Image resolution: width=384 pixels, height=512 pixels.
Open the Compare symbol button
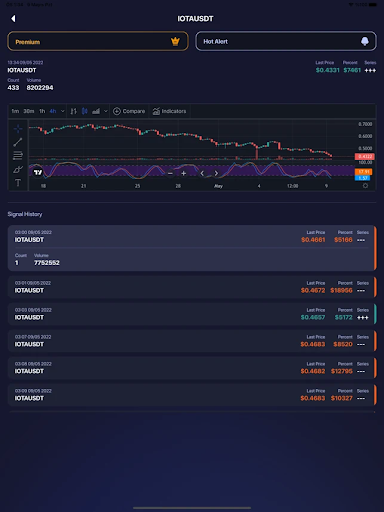(x=129, y=111)
